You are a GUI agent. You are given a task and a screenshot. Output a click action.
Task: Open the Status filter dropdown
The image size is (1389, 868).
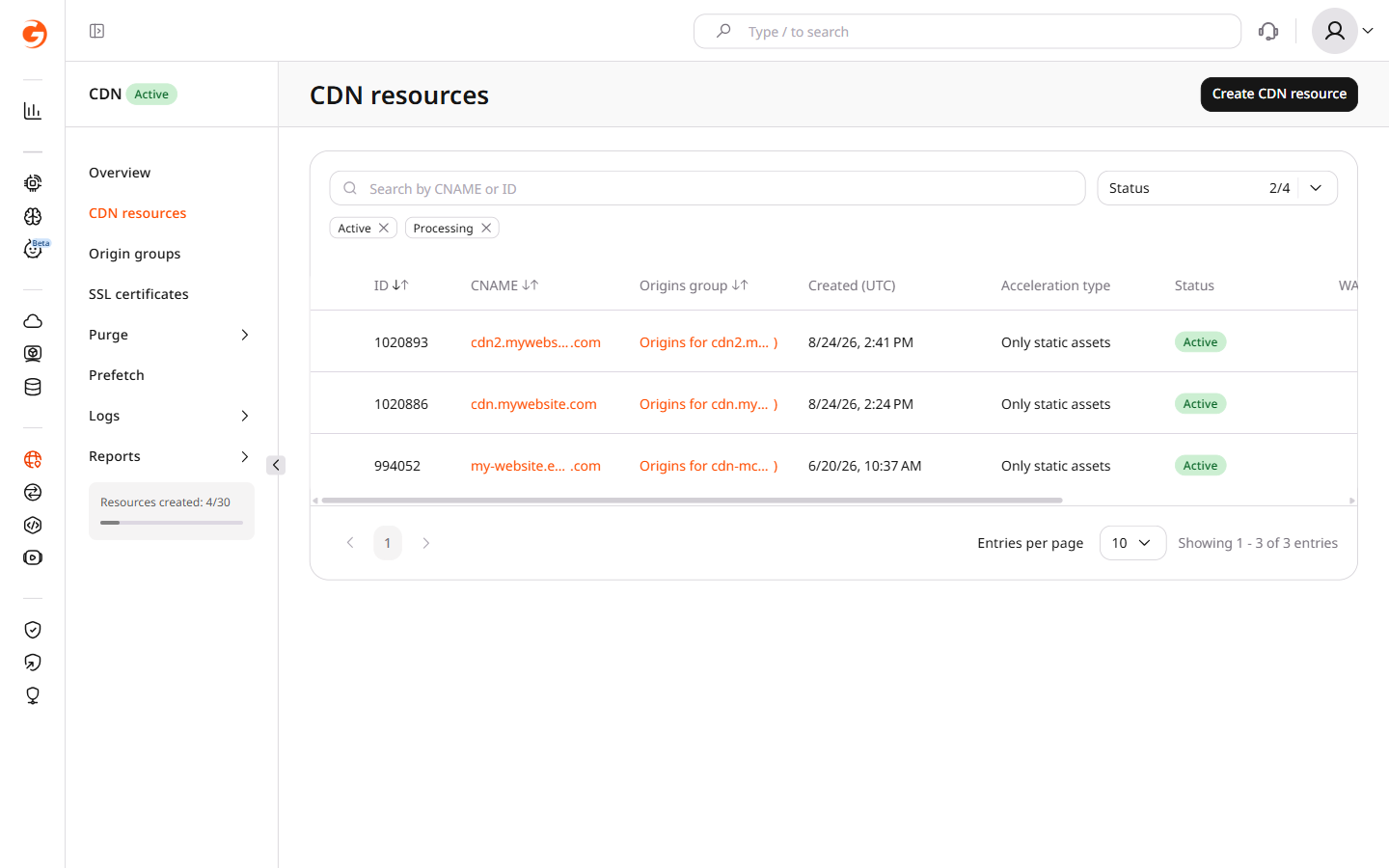pos(1217,188)
